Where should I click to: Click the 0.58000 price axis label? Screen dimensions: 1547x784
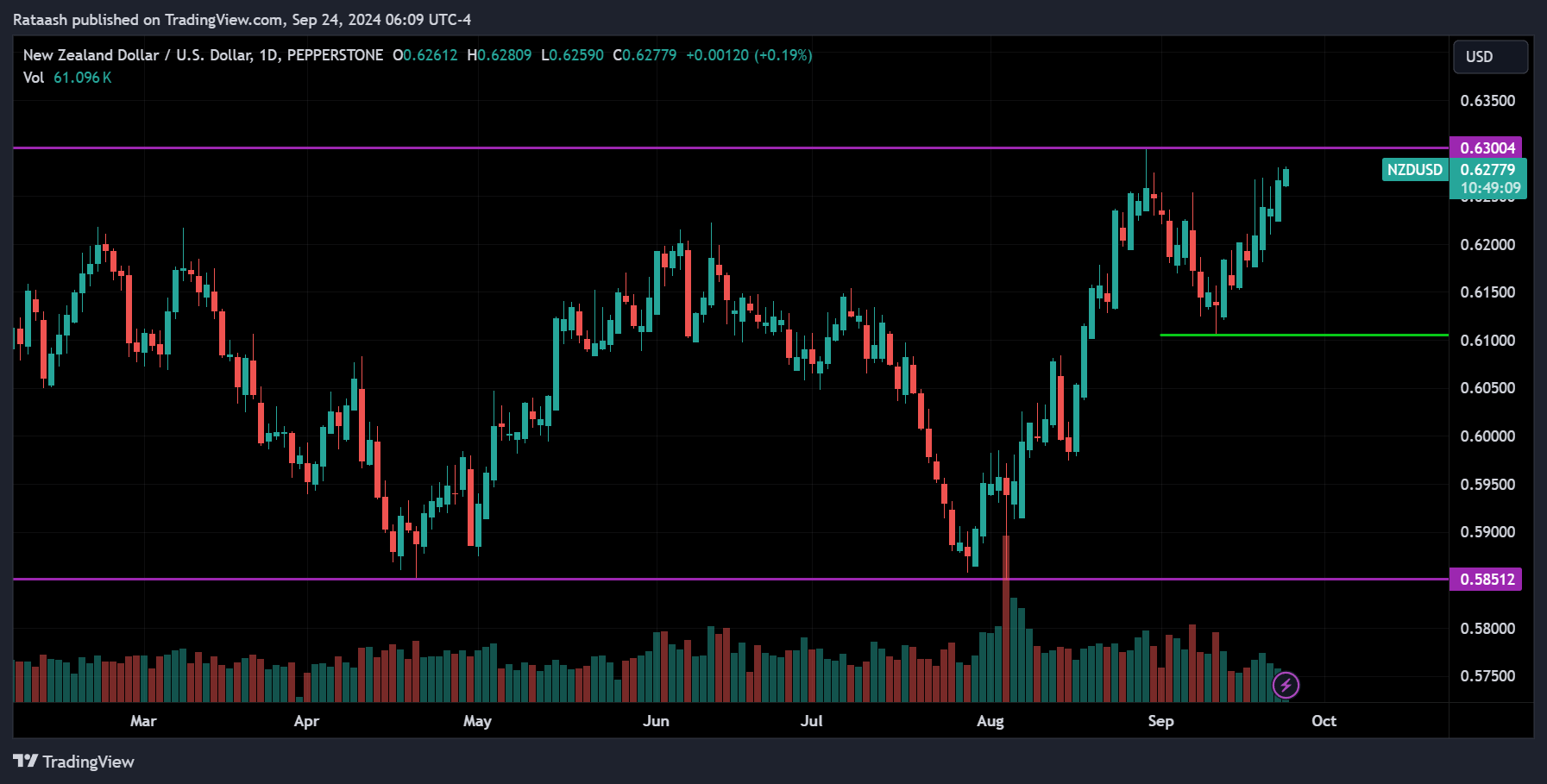pyautogui.click(x=1487, y=629)
